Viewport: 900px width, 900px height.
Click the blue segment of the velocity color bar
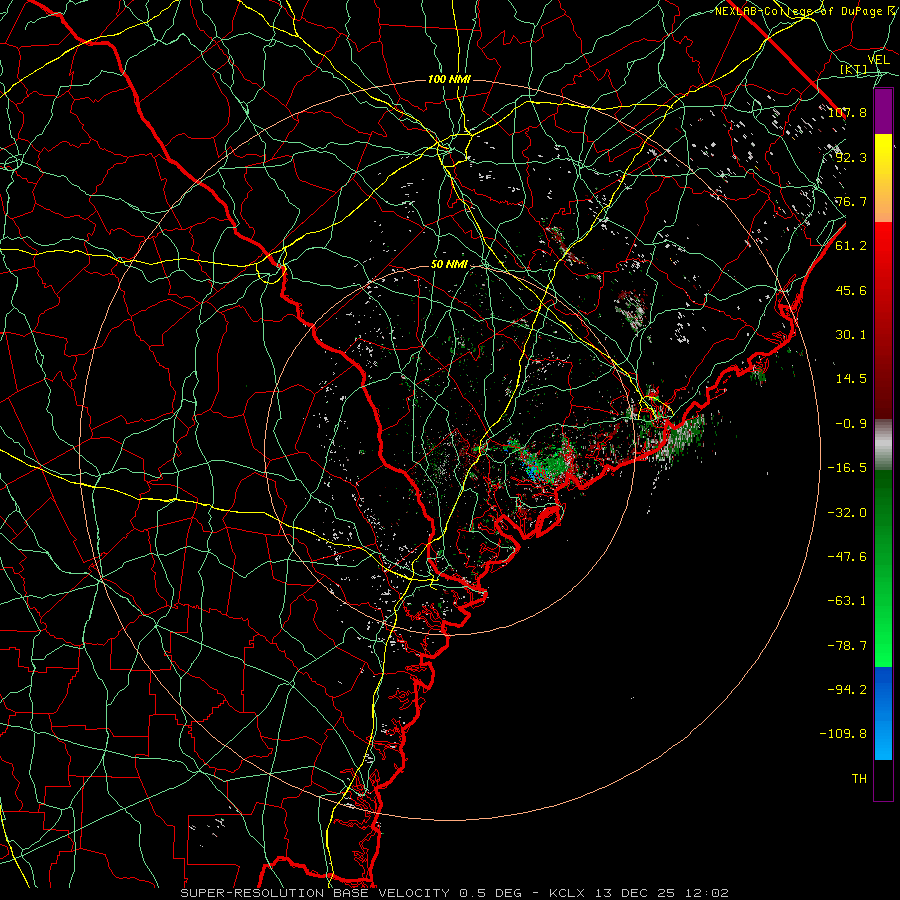883,713
